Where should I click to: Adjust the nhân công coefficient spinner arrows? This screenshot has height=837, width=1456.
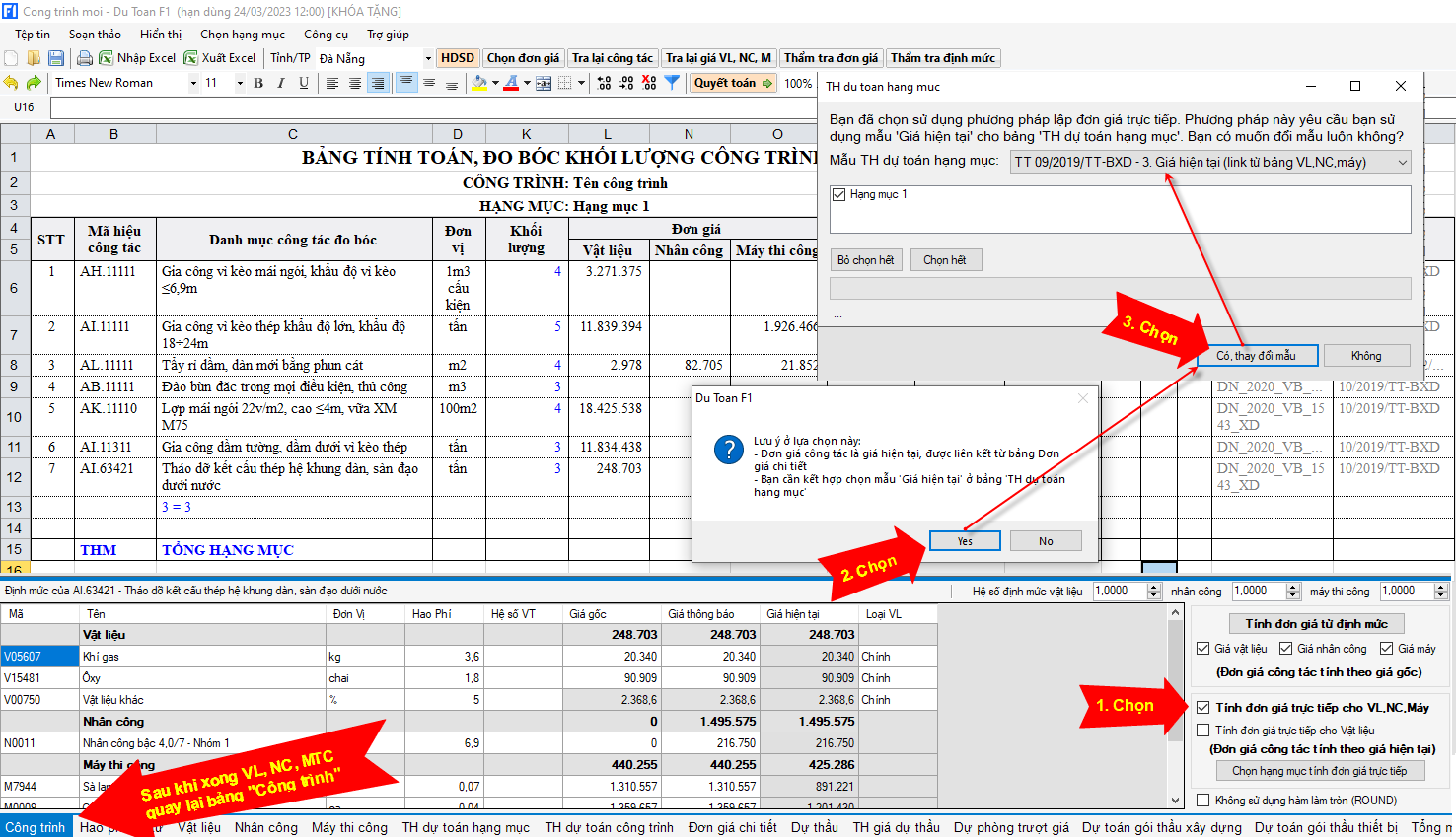(x=1293, y=592)
